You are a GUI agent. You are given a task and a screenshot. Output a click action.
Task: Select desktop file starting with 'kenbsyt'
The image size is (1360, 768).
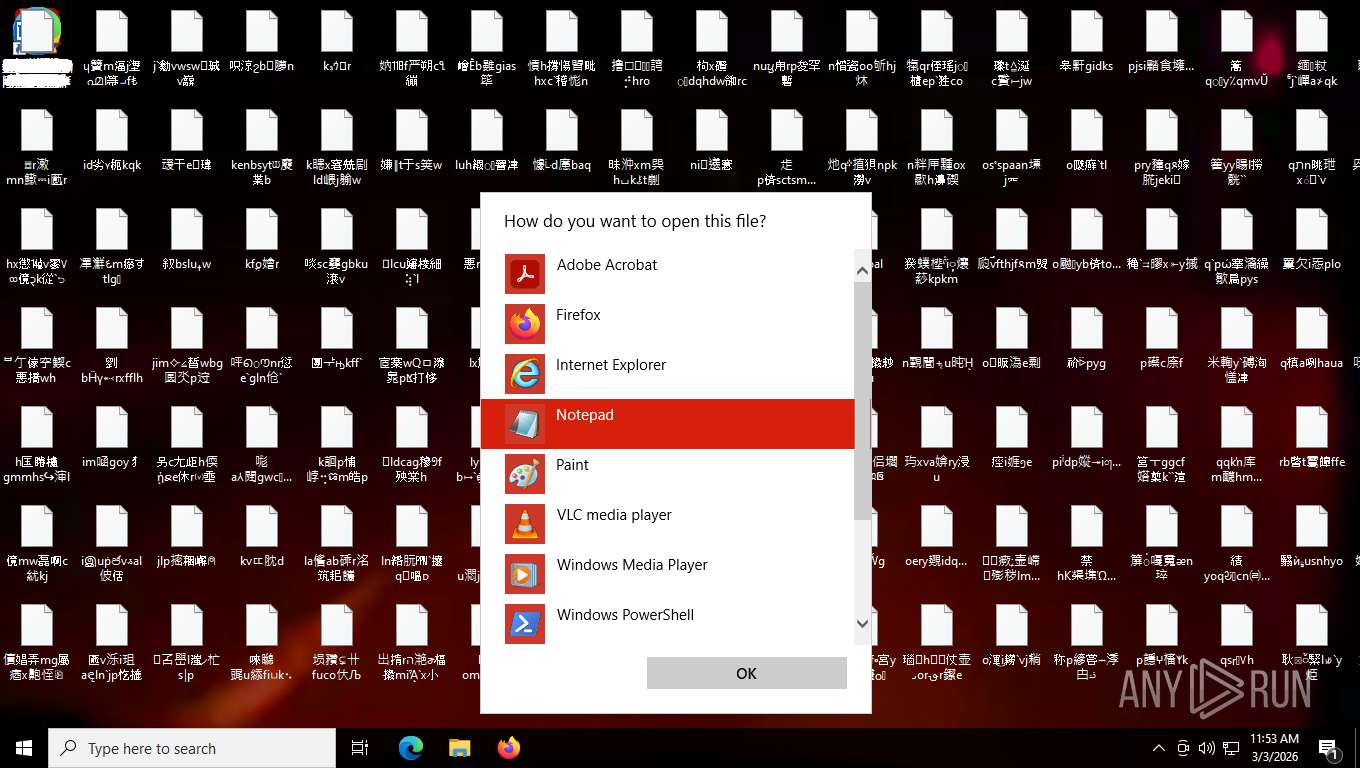[262, 147]
